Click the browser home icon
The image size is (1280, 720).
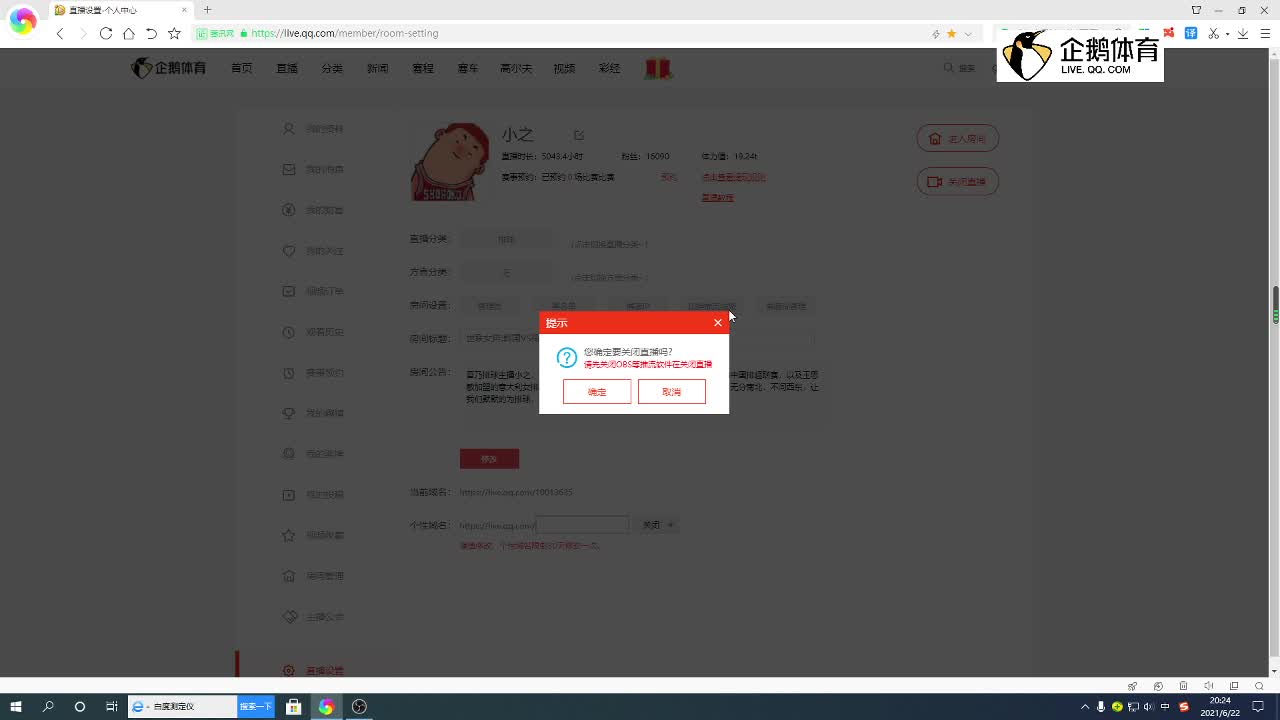point(128,33)
